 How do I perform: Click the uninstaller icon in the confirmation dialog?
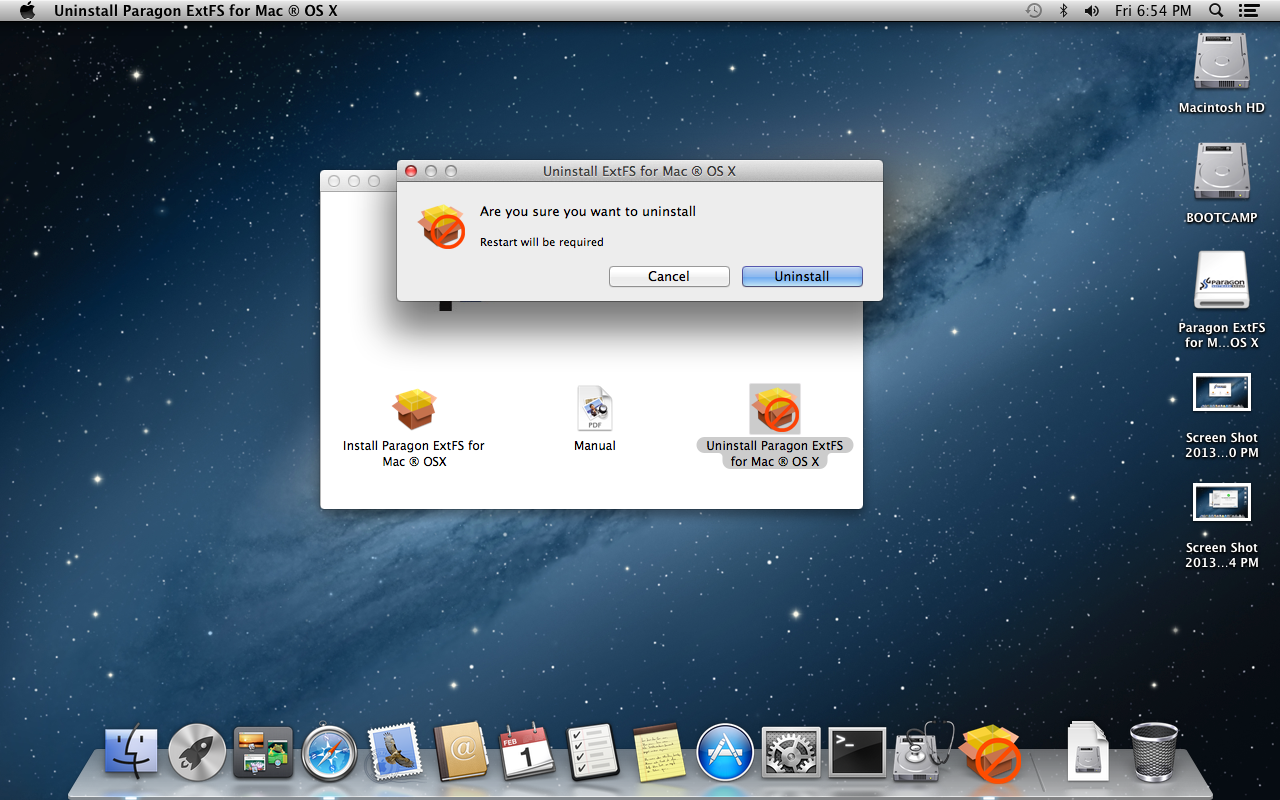click(442, 227)
